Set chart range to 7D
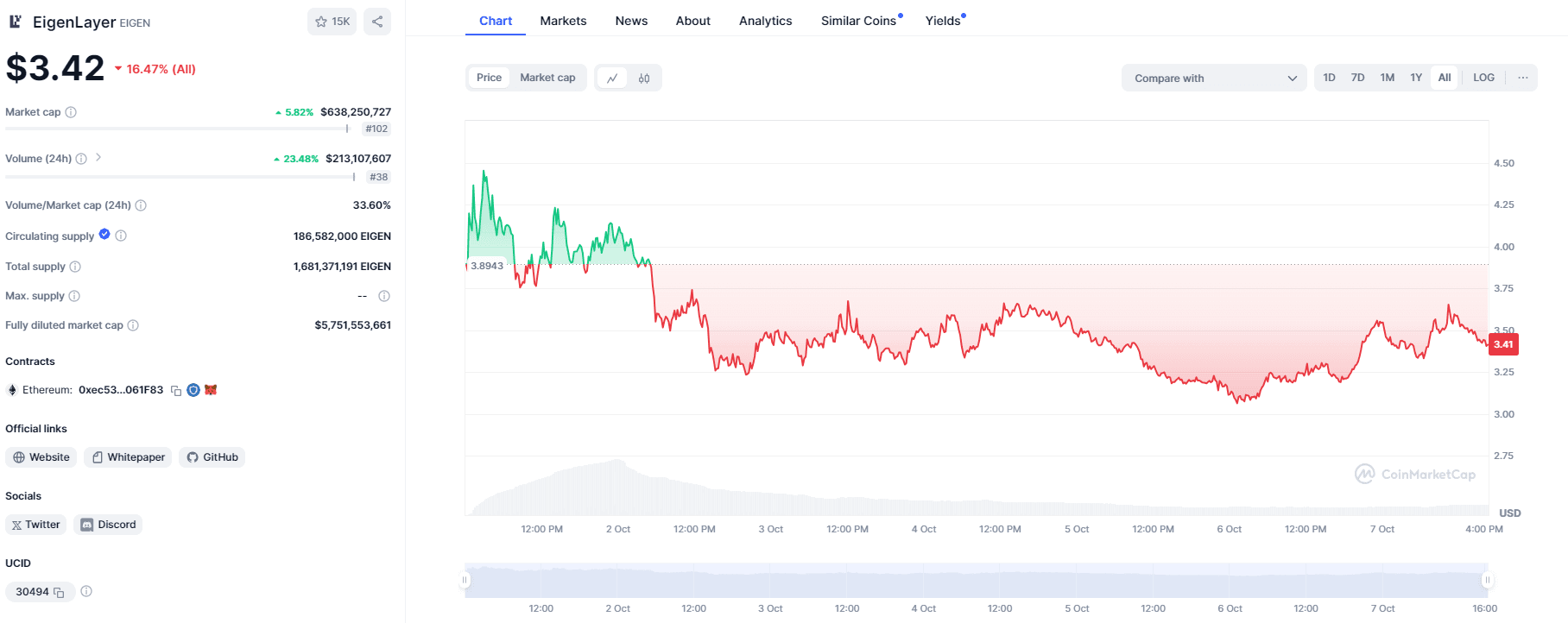 (x=1358, y=78)
